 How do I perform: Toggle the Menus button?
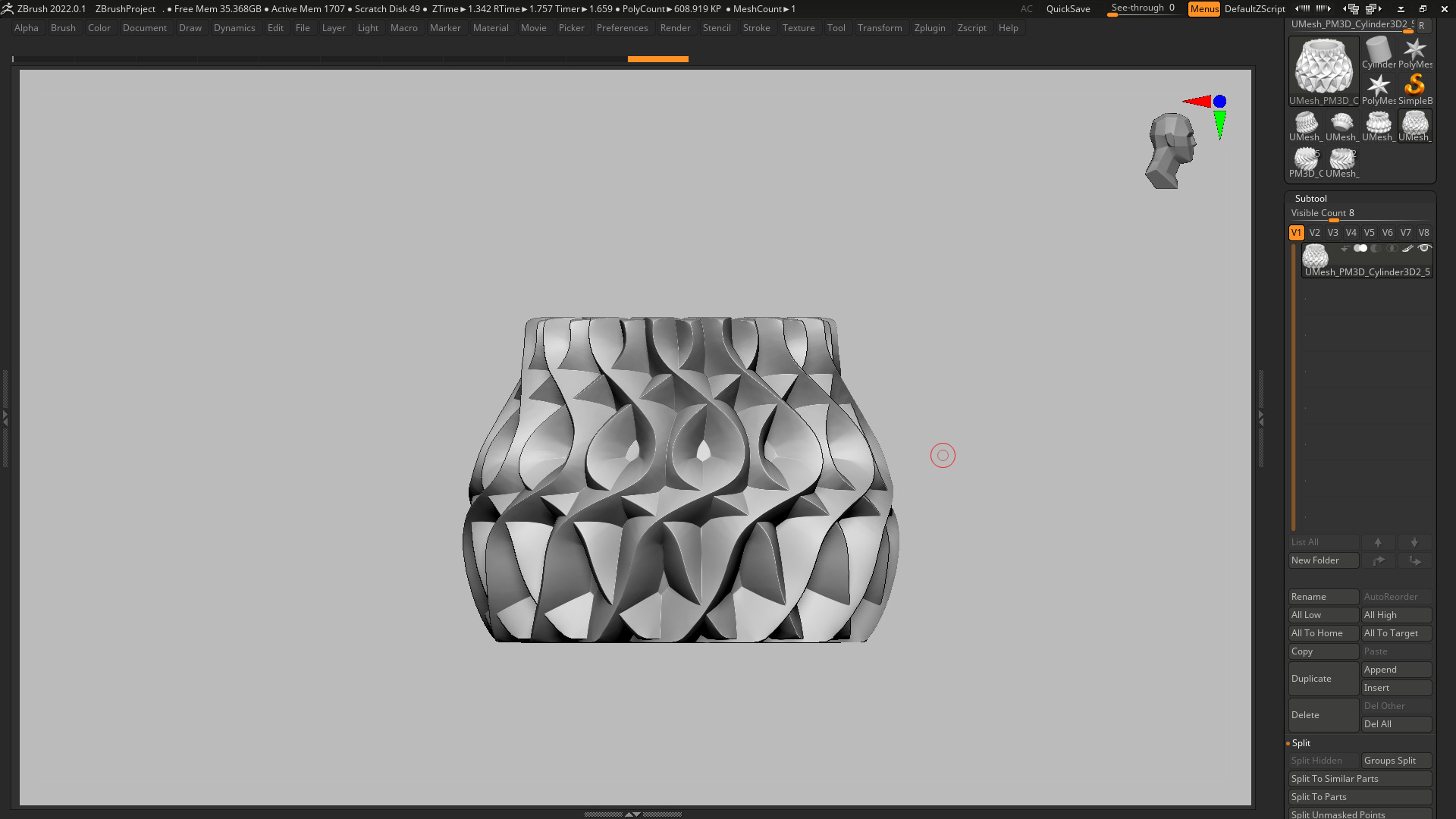1203,9
